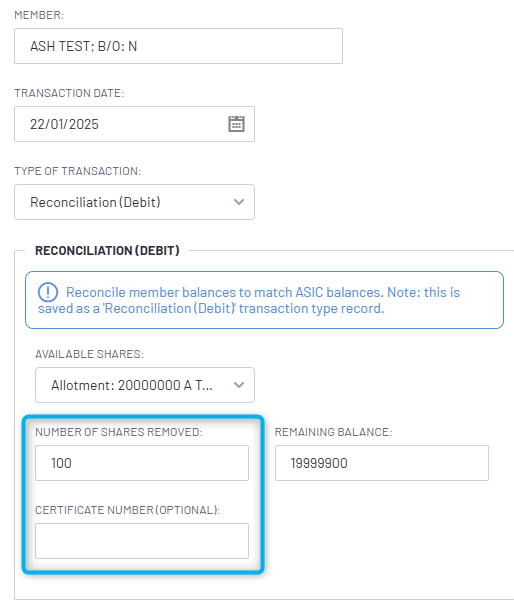Click the MEMBER label
The width and height of the screenshot is (514, 607).
pos(39,15)
